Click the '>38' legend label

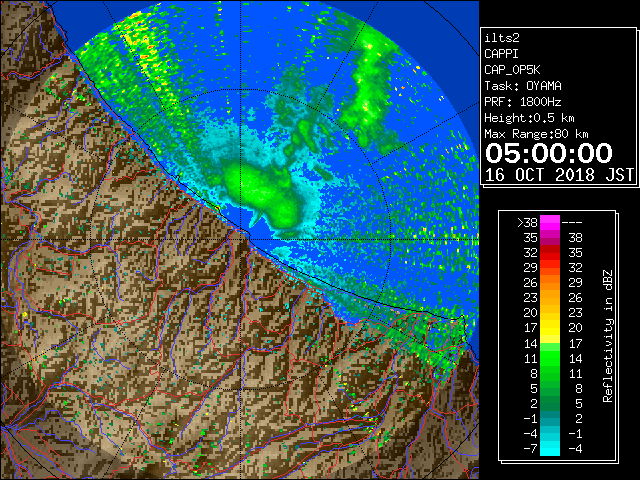(x=527, y=222)
